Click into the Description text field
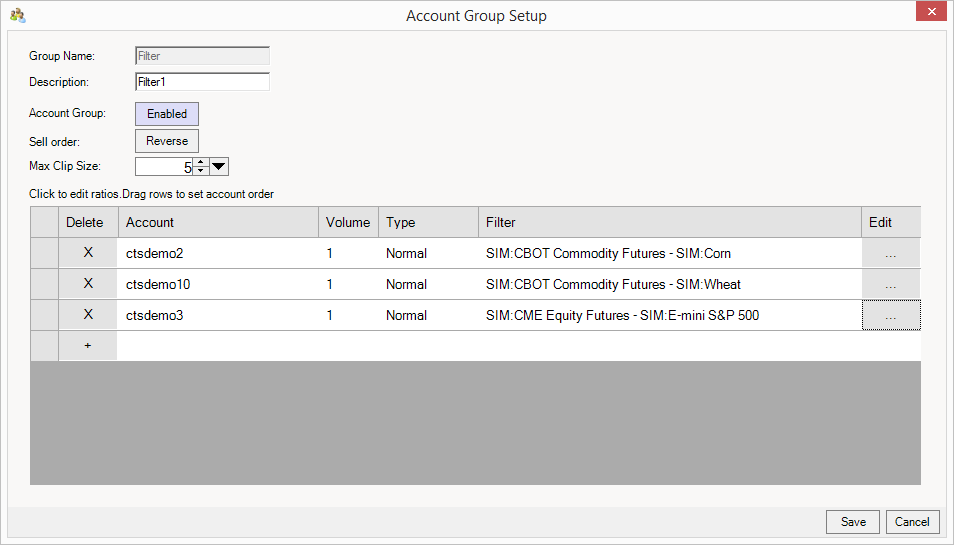Viewport: 954px width, 545px height. tap(202, 82)
